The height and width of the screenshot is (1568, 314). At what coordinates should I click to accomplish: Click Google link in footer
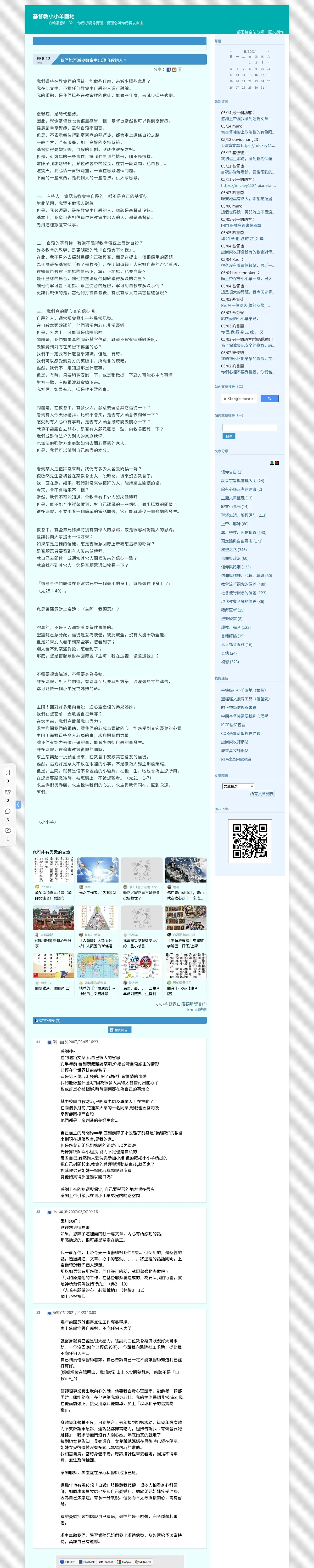click(x=124, y=1562)
